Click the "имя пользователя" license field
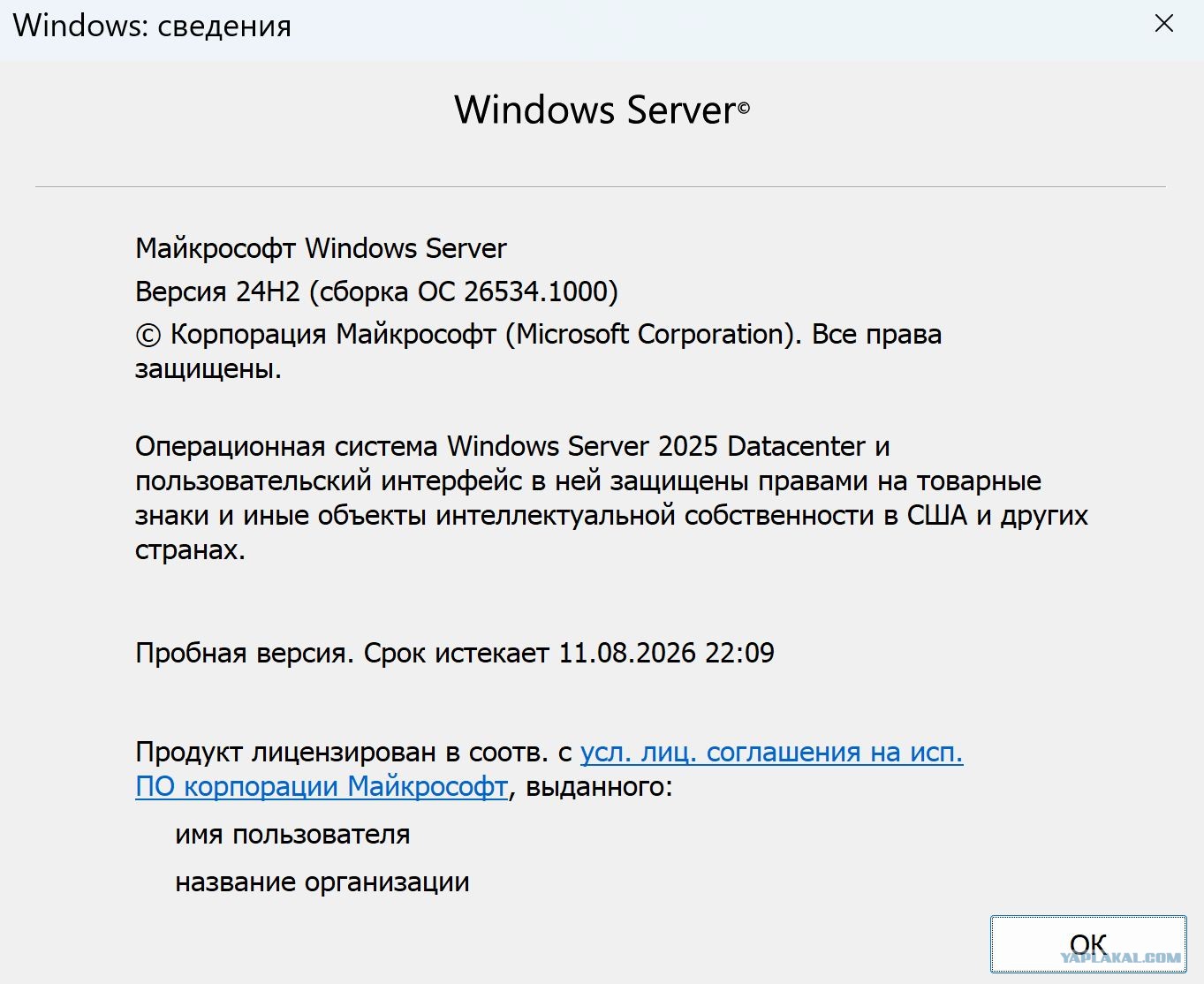This screenshot has height=984, width=1204. [292, 835]
